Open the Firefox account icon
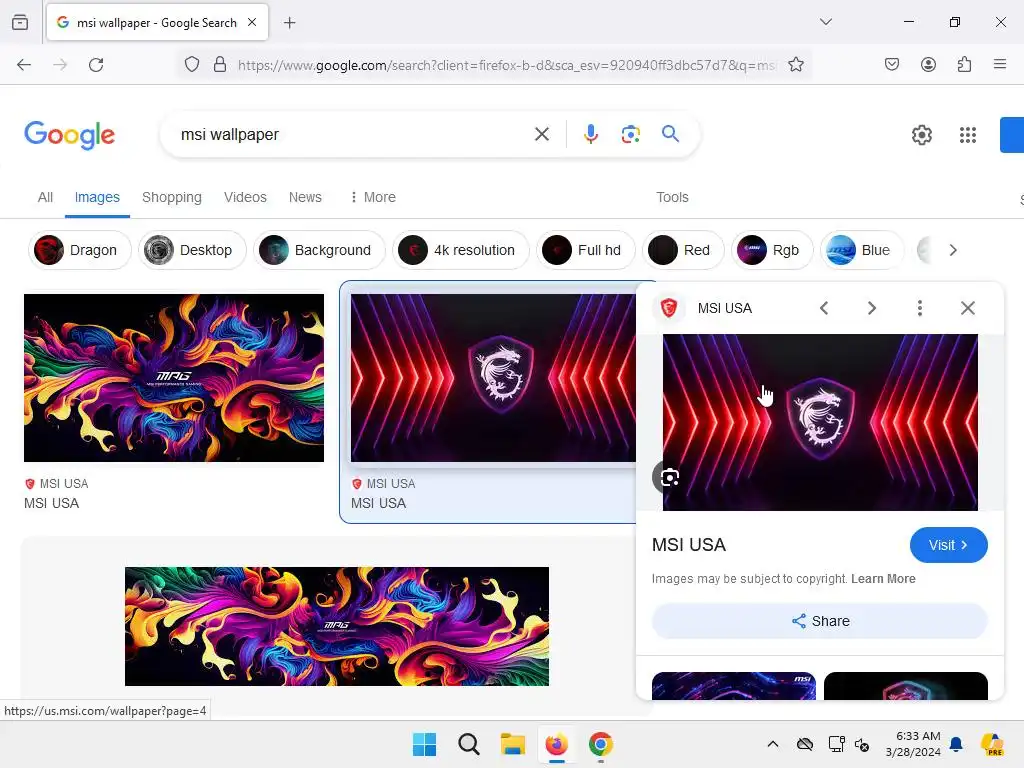The width and height of the screenshot is (1024, 768). tap(928, 64)
